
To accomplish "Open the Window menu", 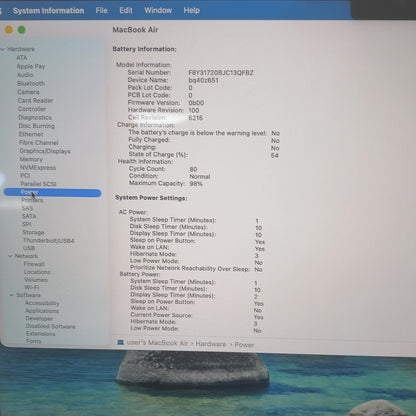I will coord(158,10).
